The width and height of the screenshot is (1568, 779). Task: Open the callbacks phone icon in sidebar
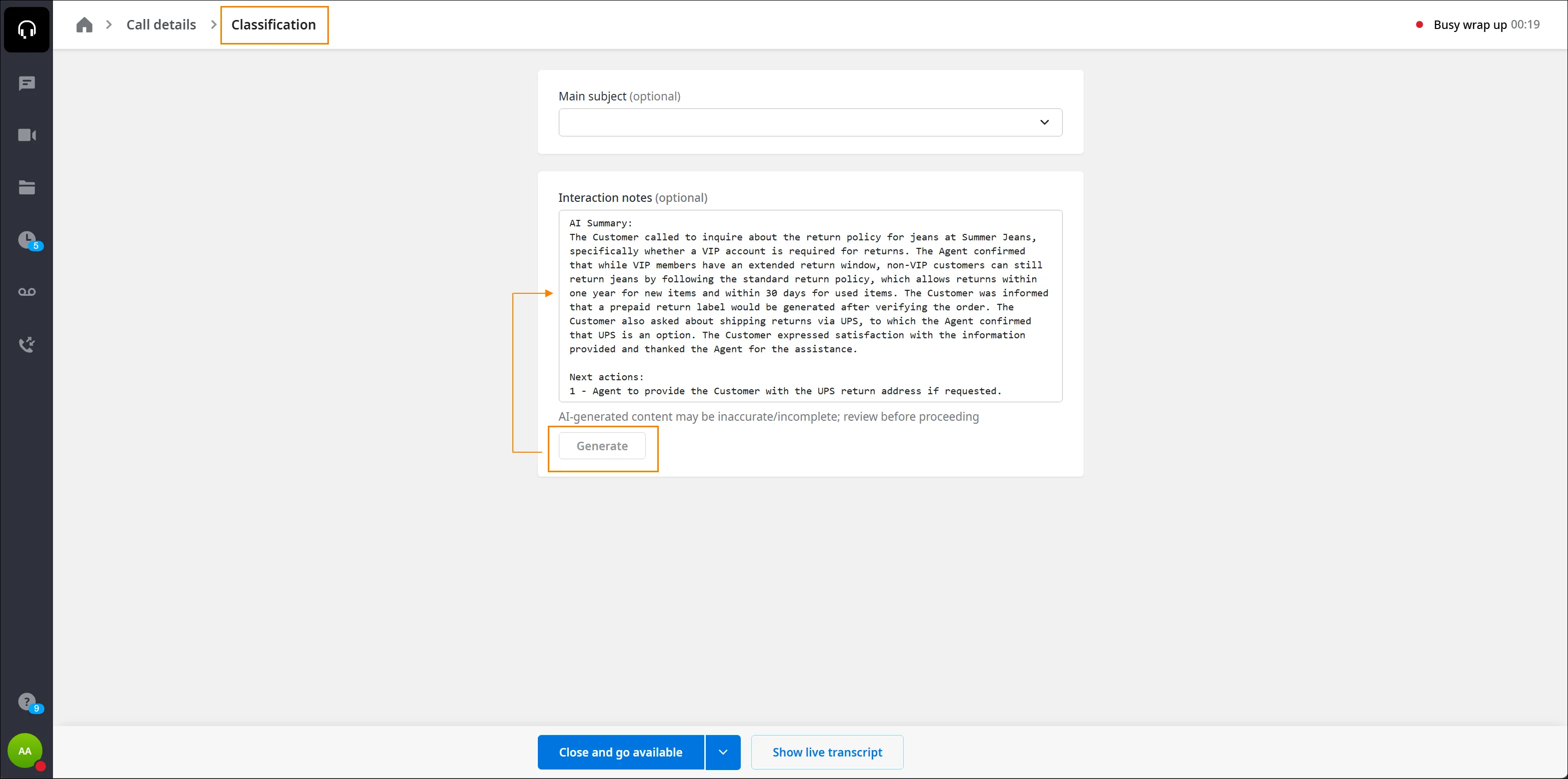pos(27,344)
